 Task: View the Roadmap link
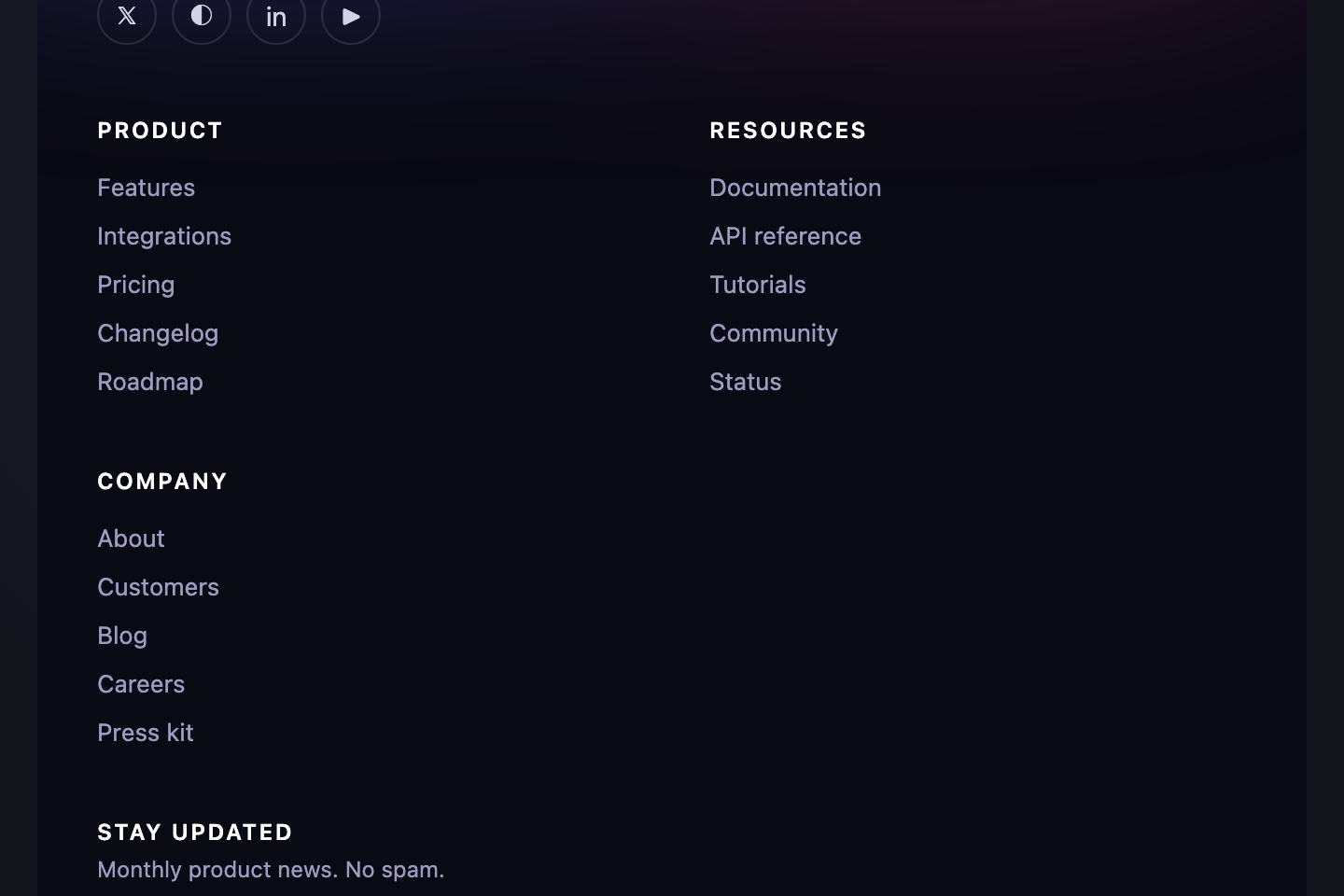[150, 382]
